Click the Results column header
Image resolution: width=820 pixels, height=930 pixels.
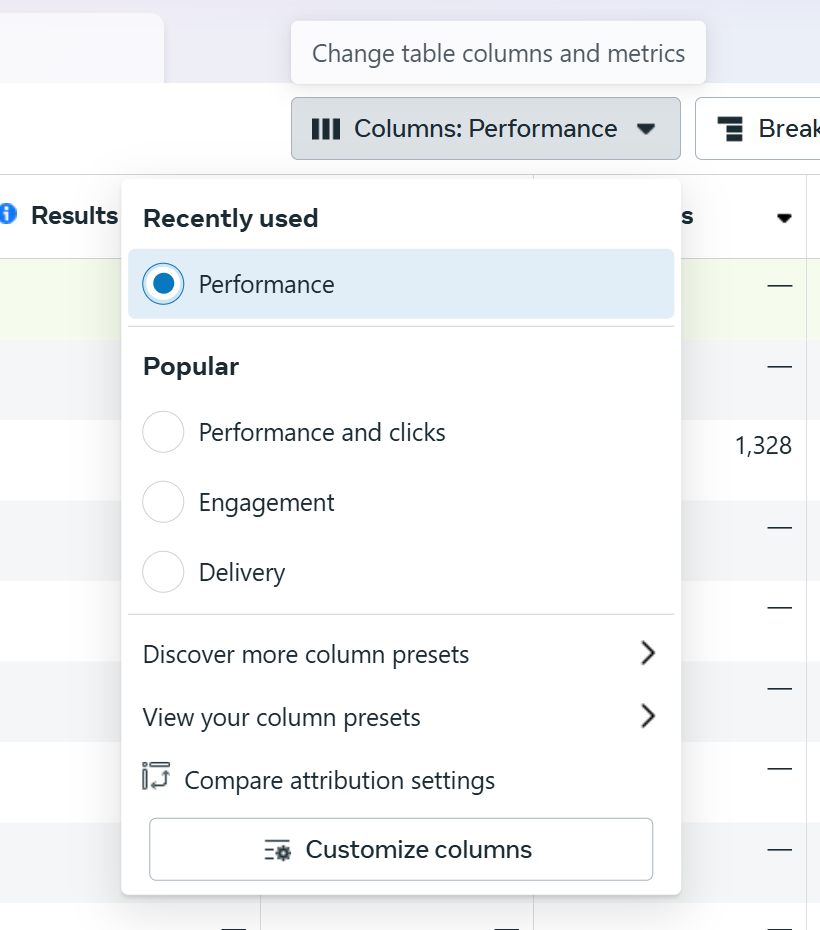[74, 215]
